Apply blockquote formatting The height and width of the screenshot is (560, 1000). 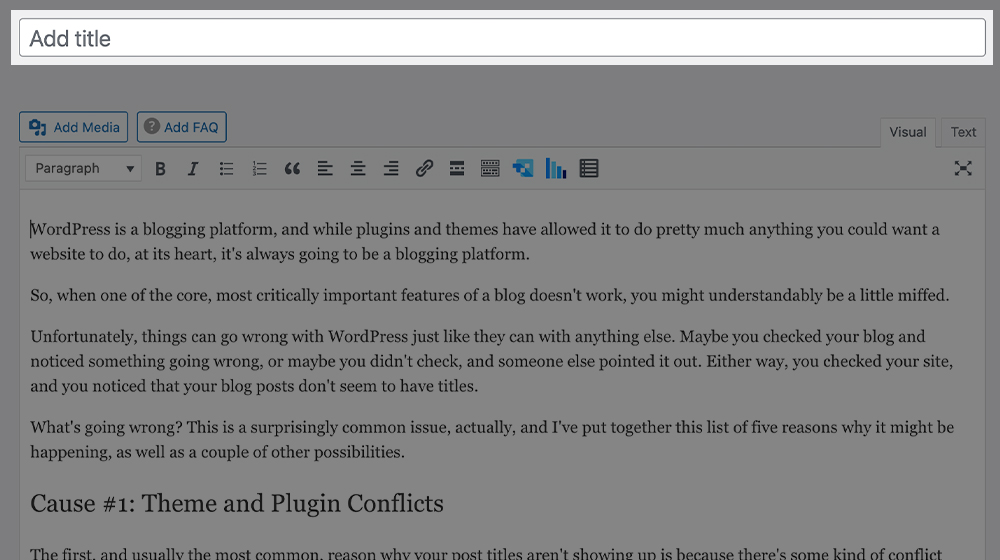292,168
